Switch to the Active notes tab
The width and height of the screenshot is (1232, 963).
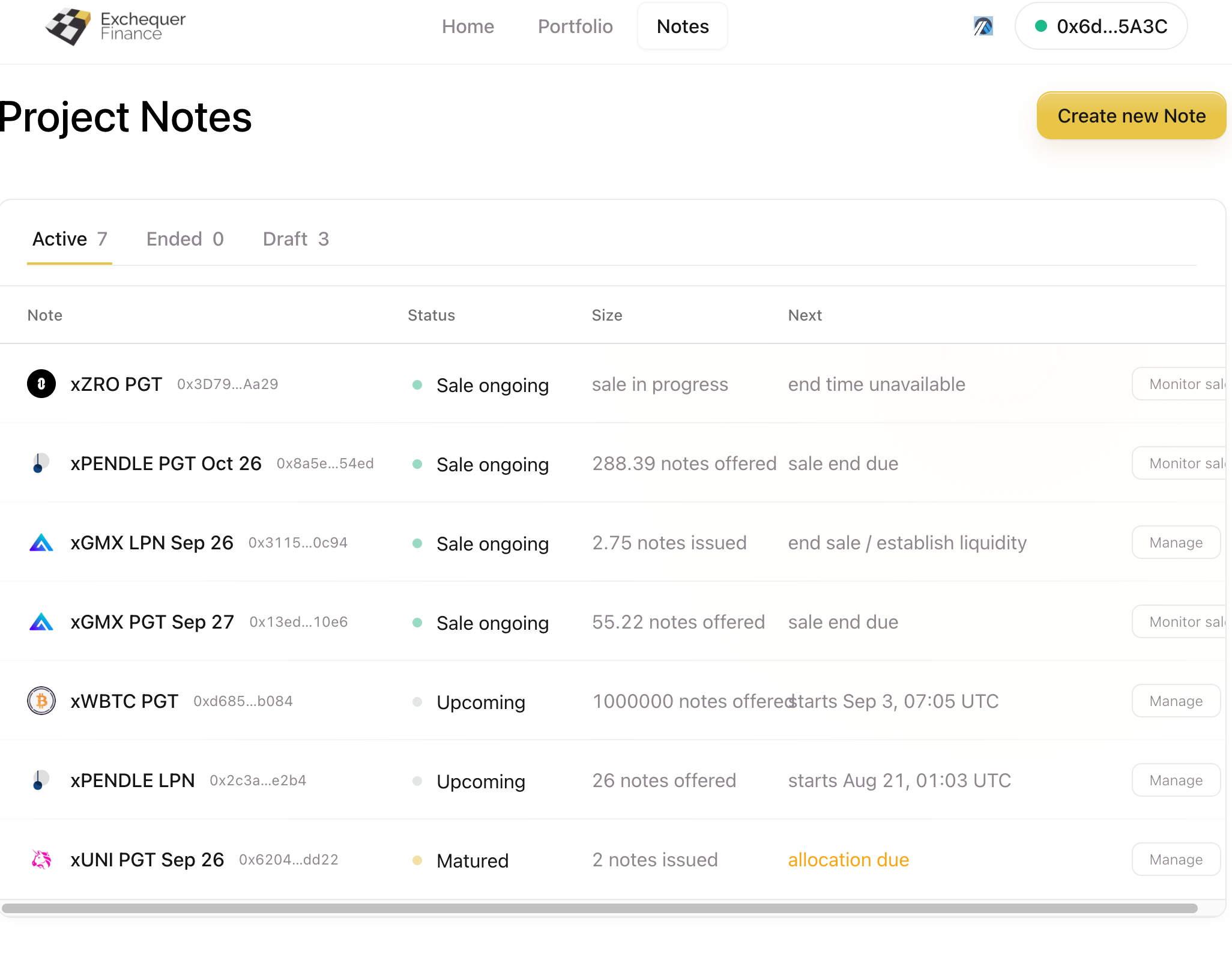pos(70,239)
